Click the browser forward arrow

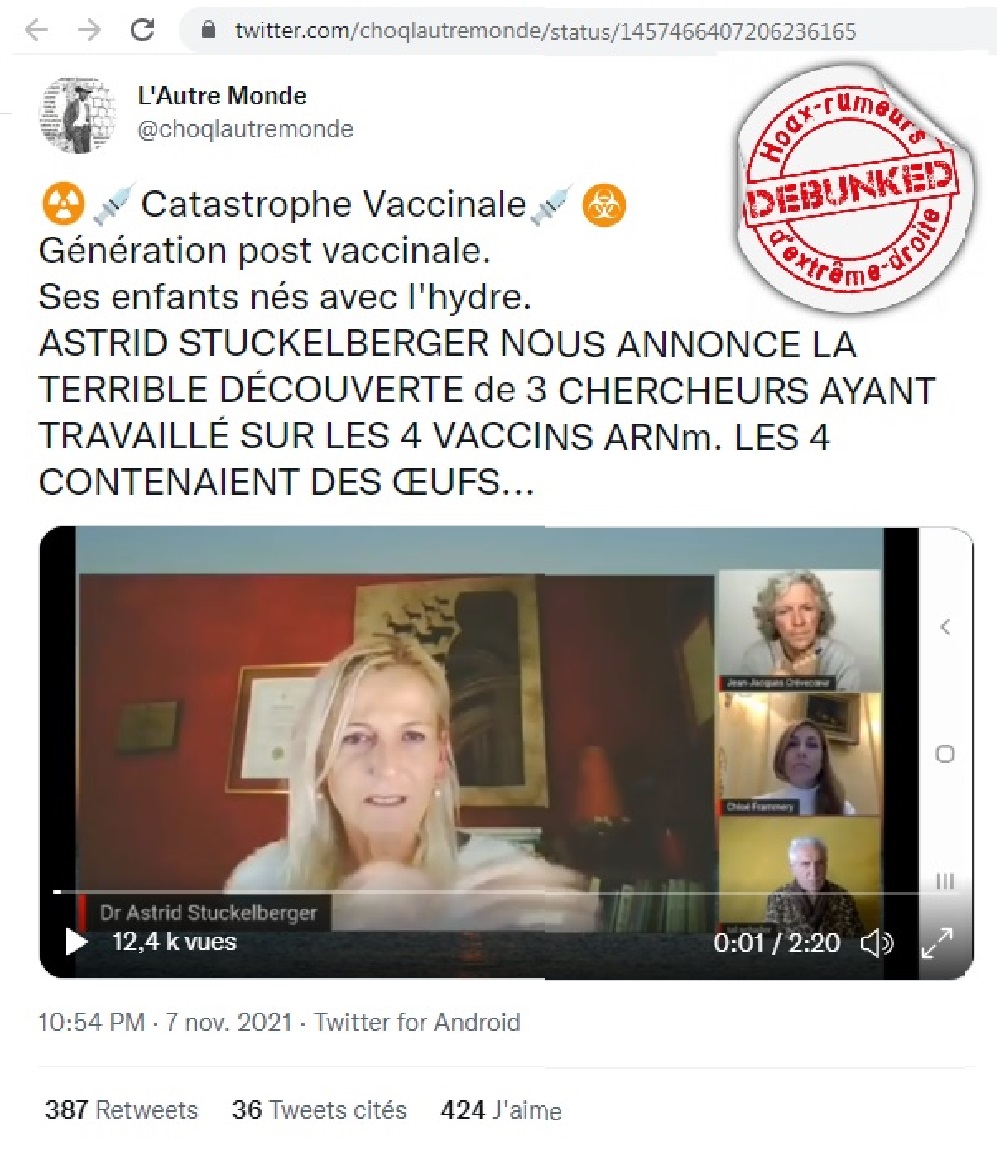coord(89,30)
